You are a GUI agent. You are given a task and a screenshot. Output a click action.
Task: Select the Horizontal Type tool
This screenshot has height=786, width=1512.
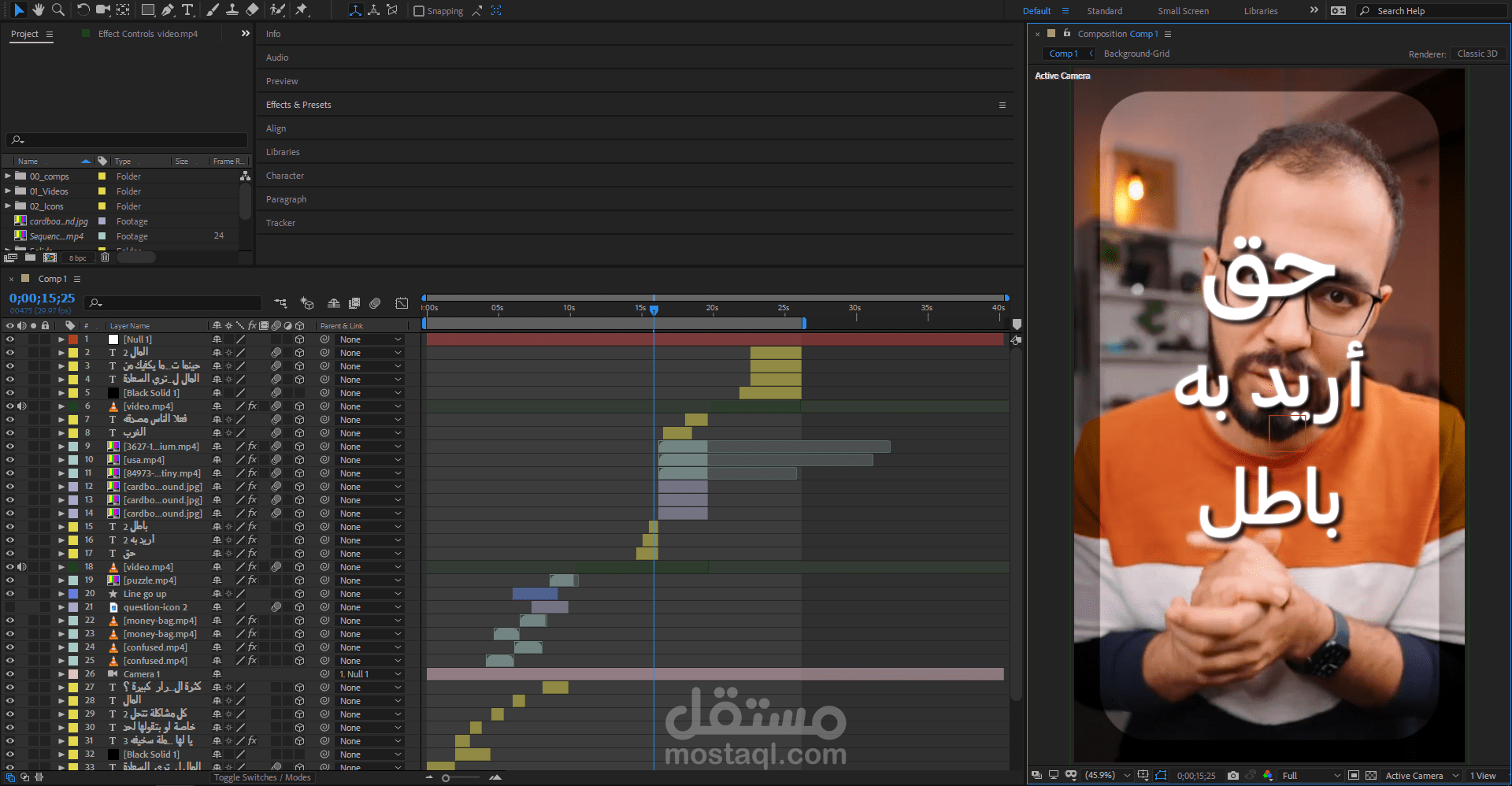pyautogui.click(x=187, y=10)
